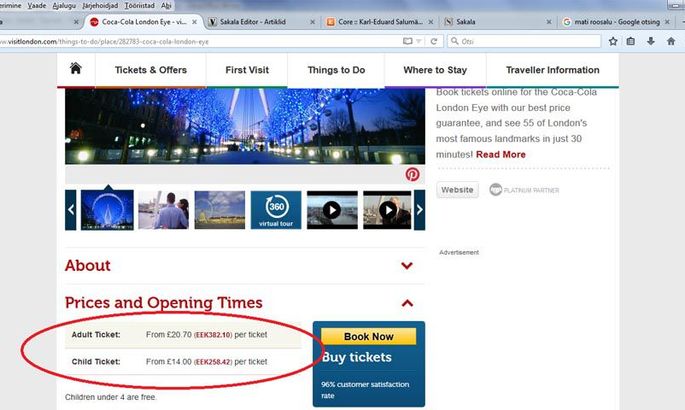Follow the Read More link
This screenshot has width=685, height=410.
pyautogui.click(x=501, y=155)
